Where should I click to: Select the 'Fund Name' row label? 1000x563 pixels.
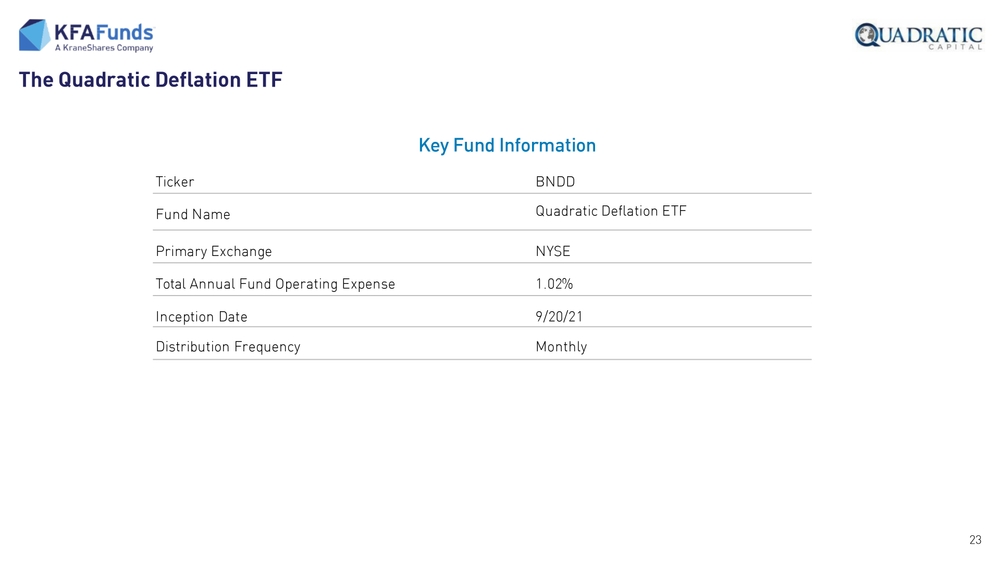193,215
